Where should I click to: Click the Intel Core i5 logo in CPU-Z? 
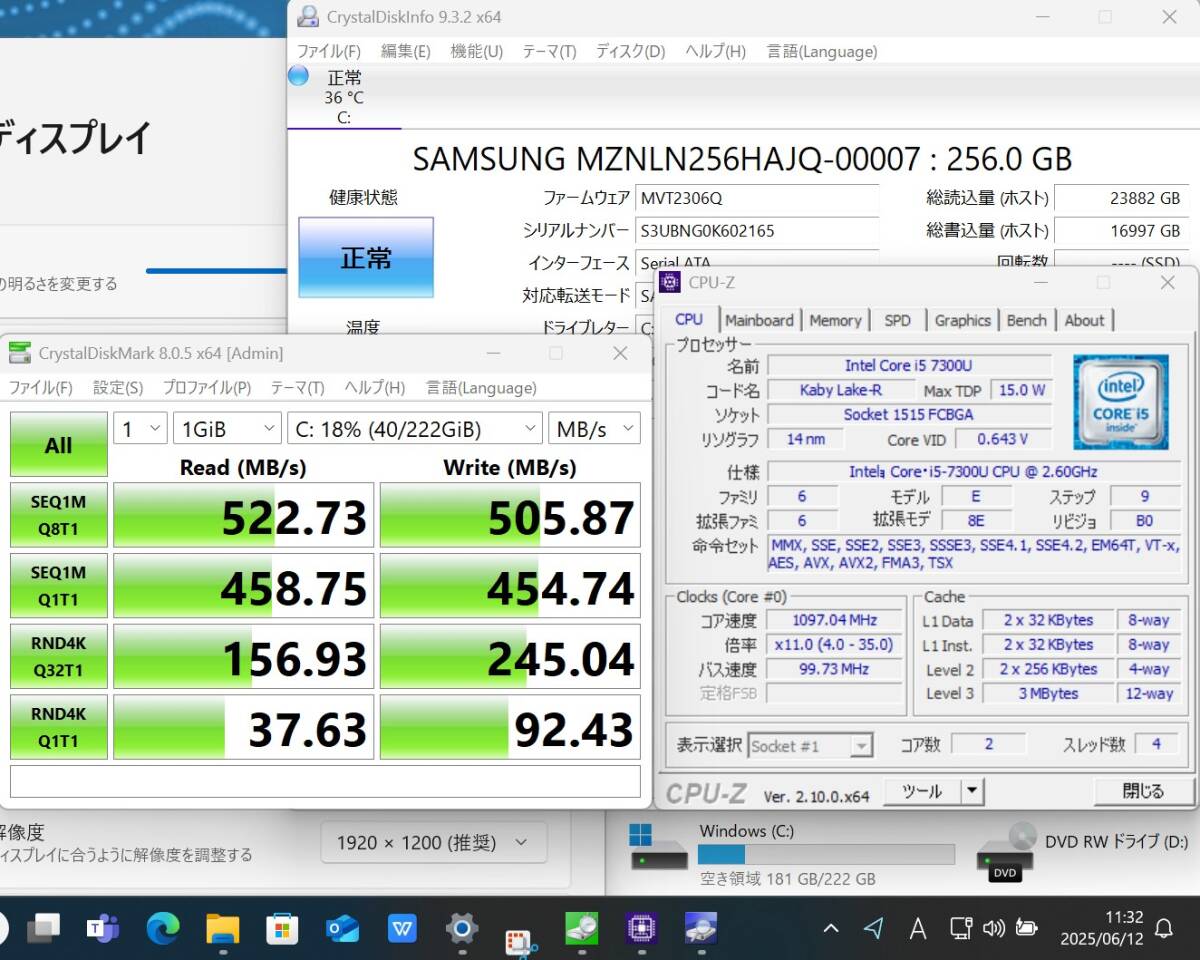(x=1120, y=401)
